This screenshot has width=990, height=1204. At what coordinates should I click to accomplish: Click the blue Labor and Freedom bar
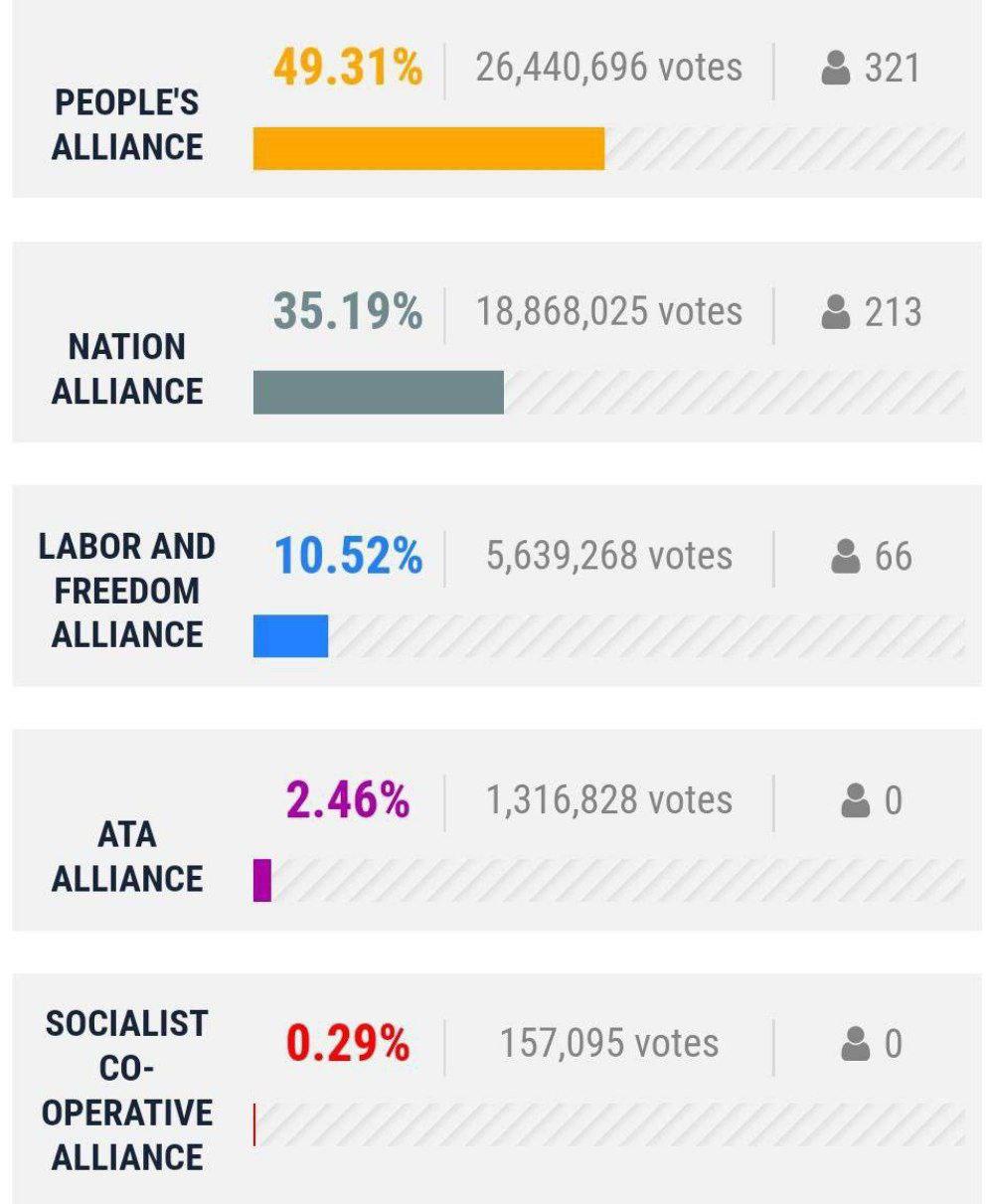290,636
